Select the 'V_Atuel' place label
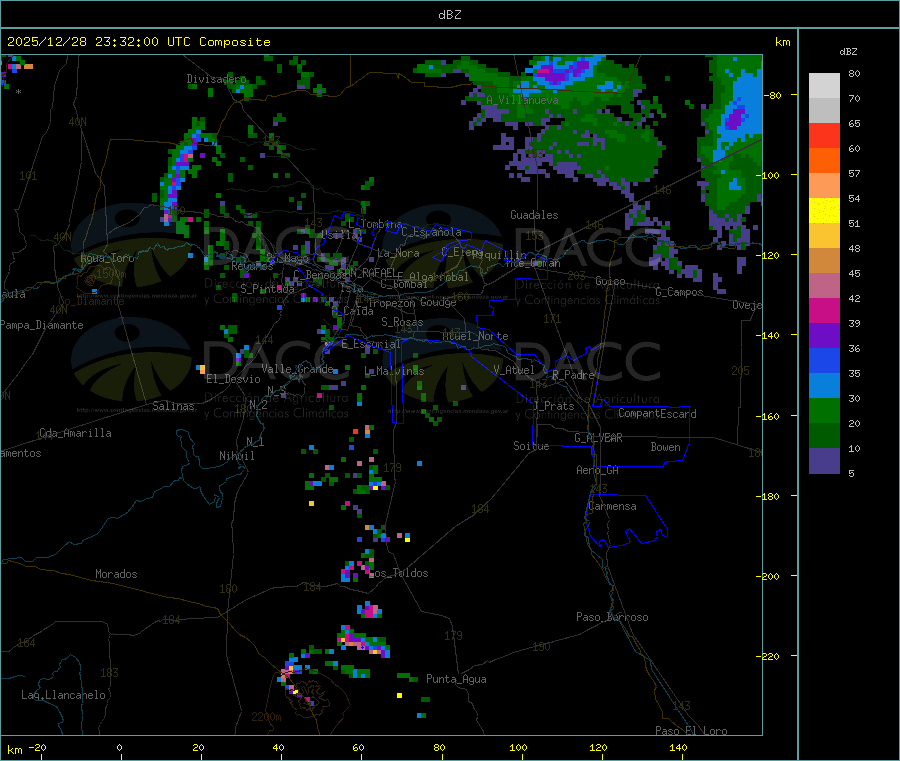Viewport: 900px width, 761px height. click(514, 370)
